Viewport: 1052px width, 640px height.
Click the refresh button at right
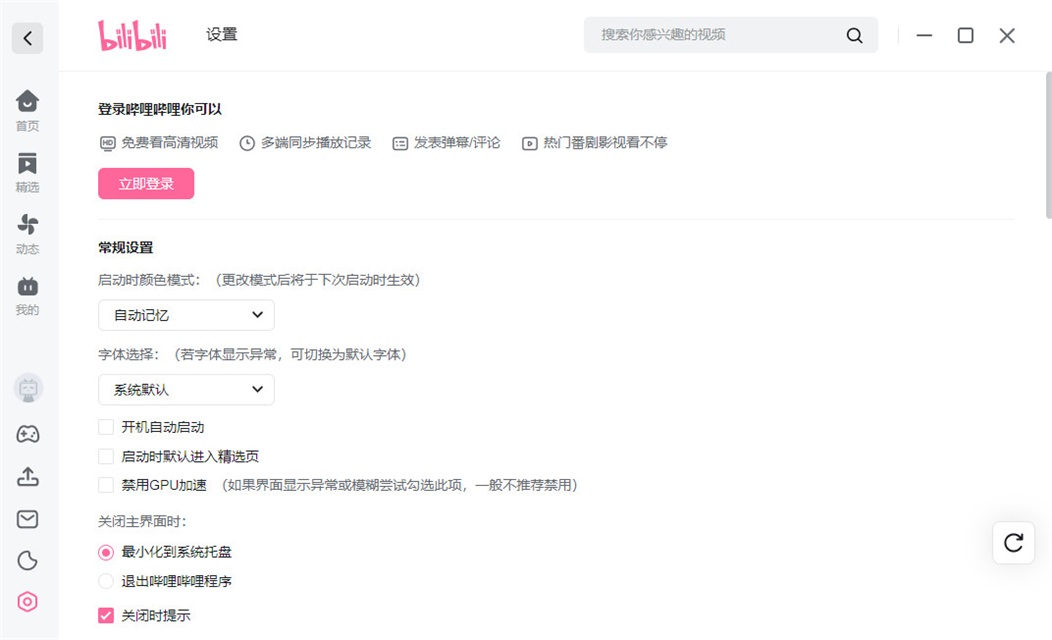point(1013,543)
